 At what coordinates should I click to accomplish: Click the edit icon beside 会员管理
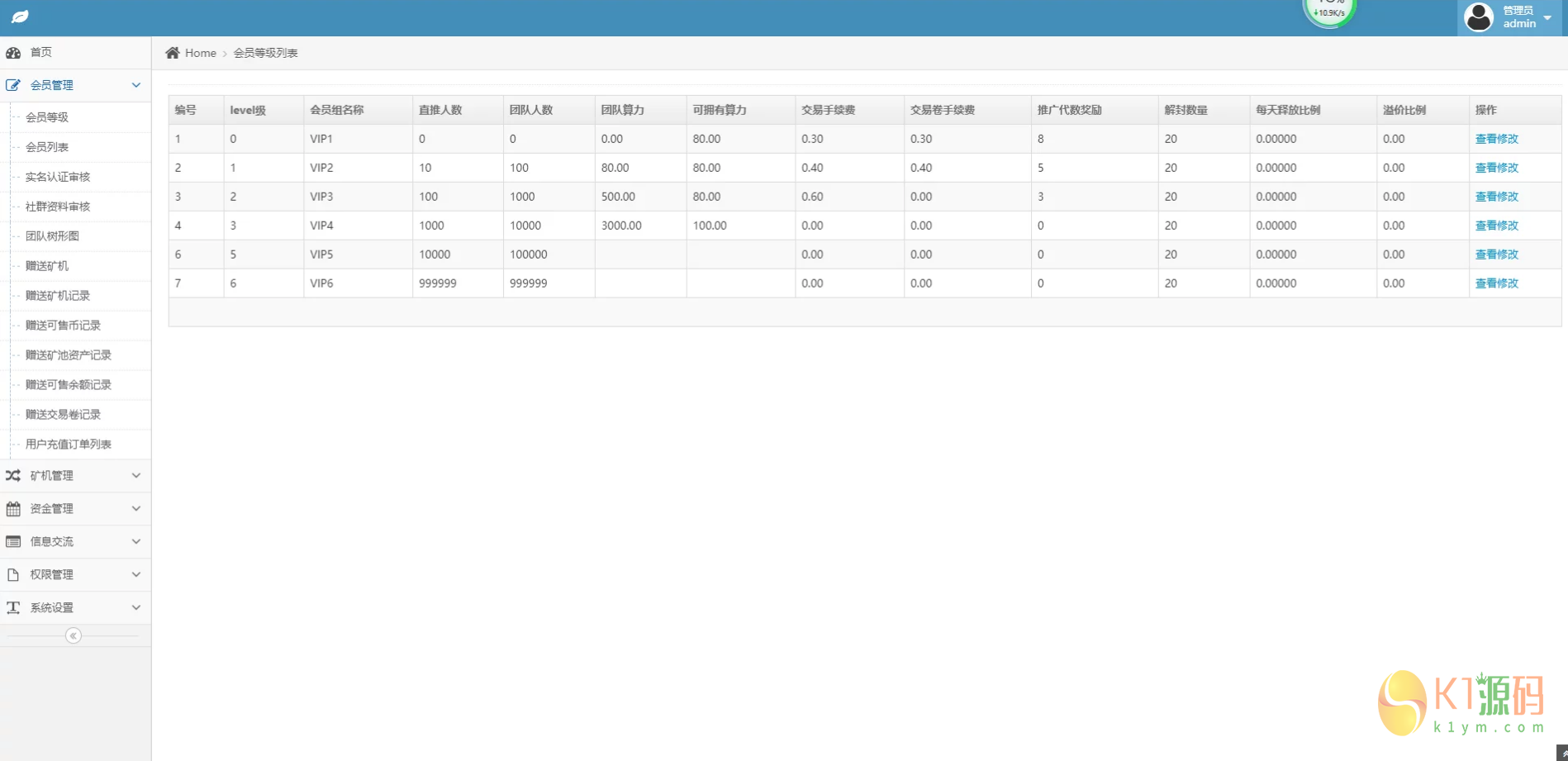(x=13, y=85)
